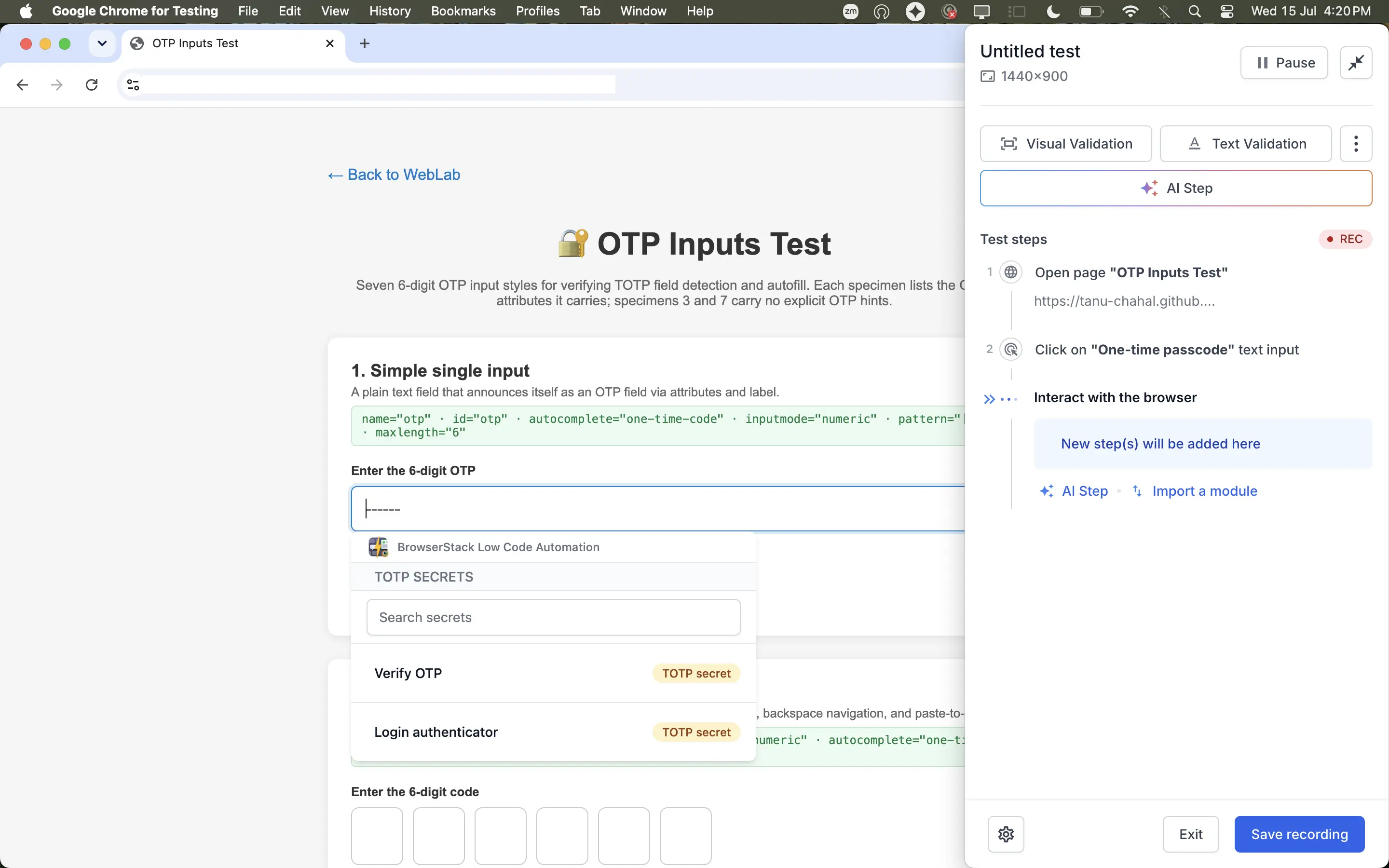The width and height of the screenshot is (1389, 868).
Task: Save the recording
Action: click(1299, 834)
